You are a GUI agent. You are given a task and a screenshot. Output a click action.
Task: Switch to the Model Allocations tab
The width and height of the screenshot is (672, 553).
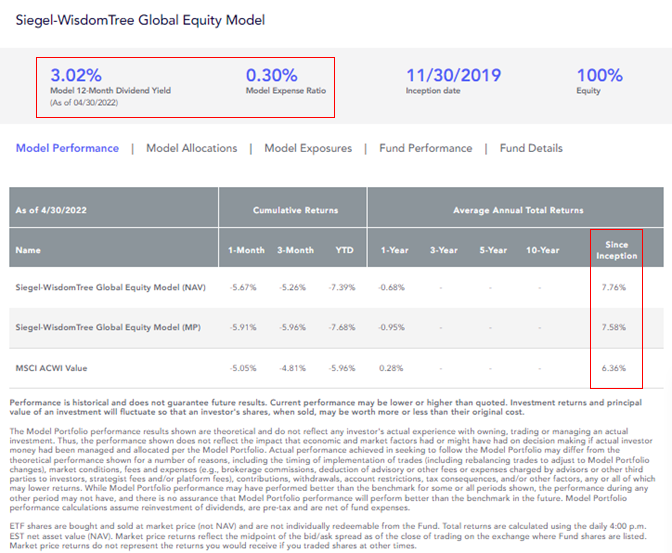coord(192,148)
